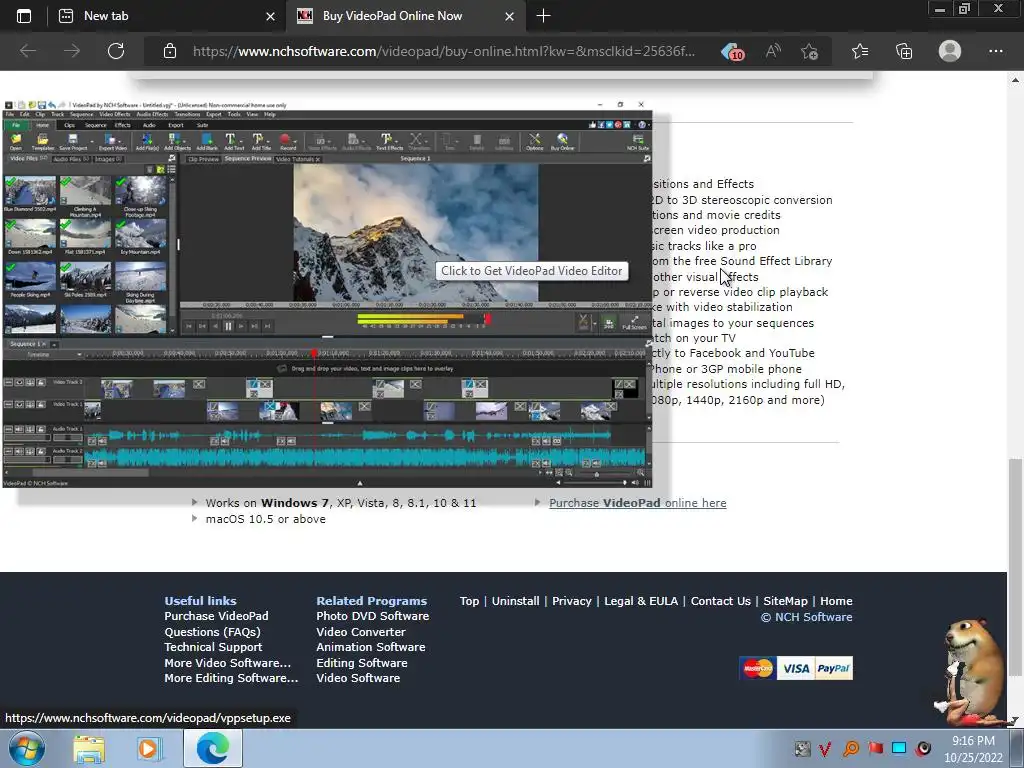1024x768 pixels.
Task: Click arrow bullet beside Purchase VideoPad online here
Action: (537, 502)
